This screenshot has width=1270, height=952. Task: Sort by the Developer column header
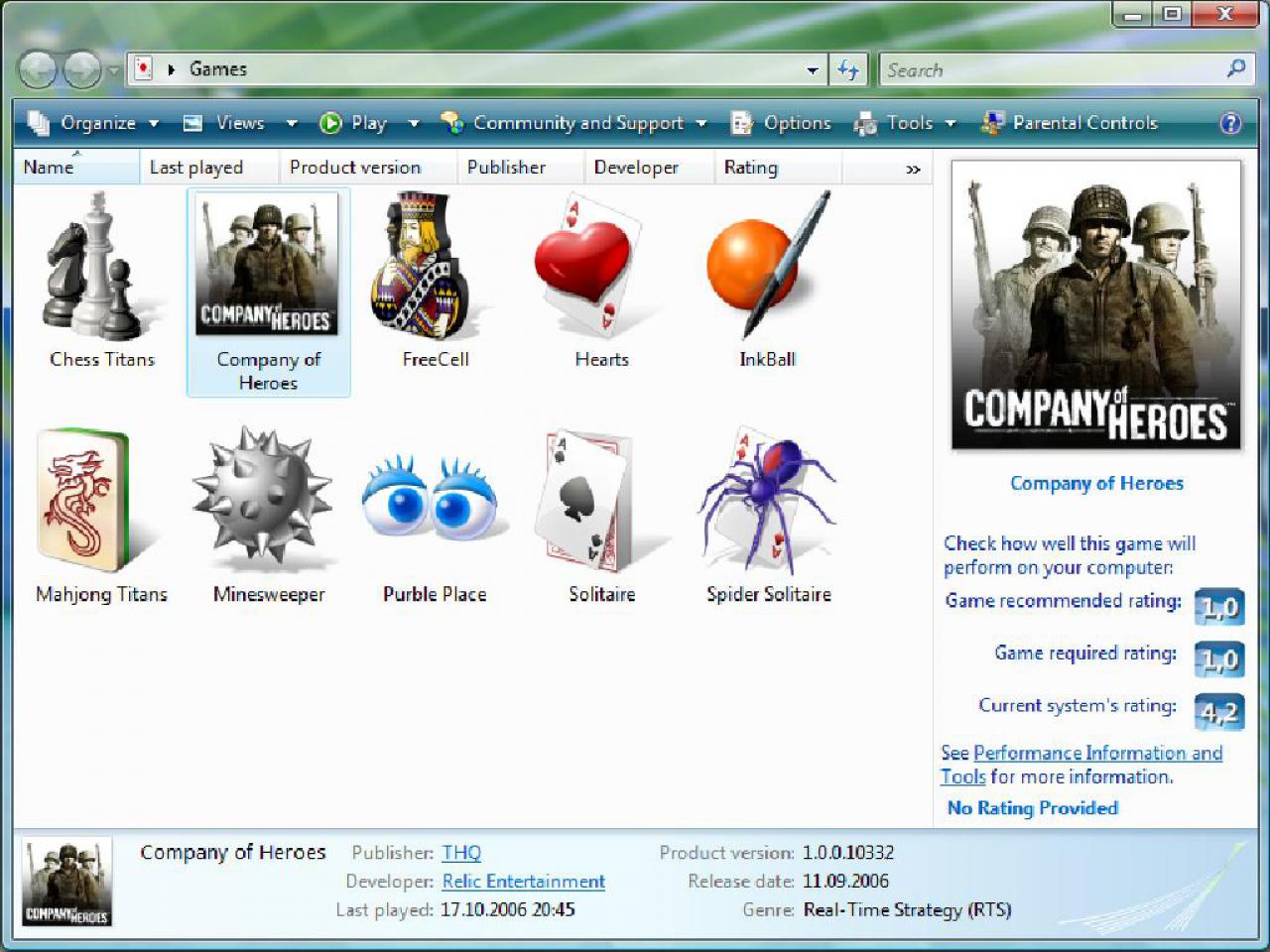(x=649, y=168)
